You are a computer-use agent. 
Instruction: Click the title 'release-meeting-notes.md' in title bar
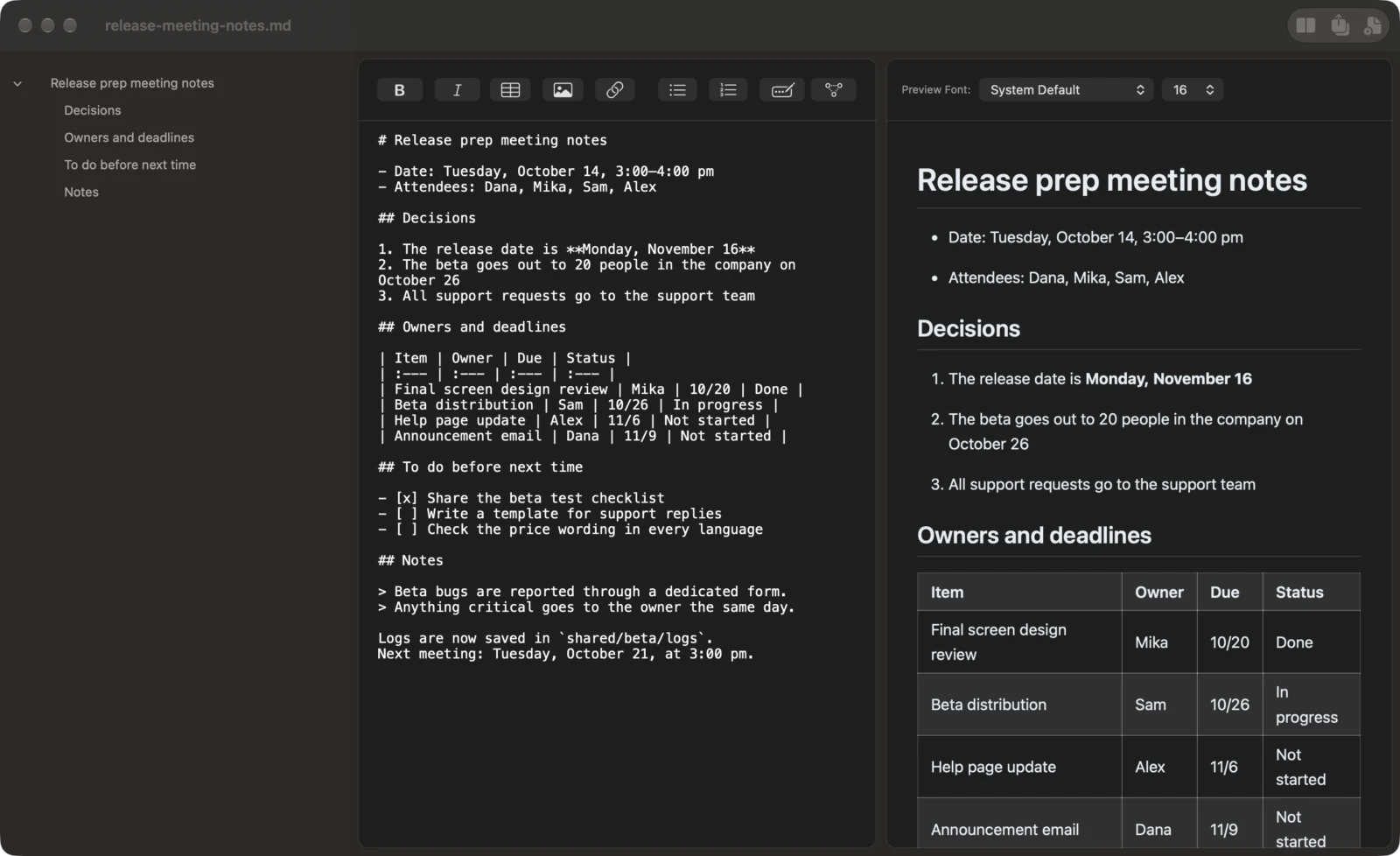198,25
